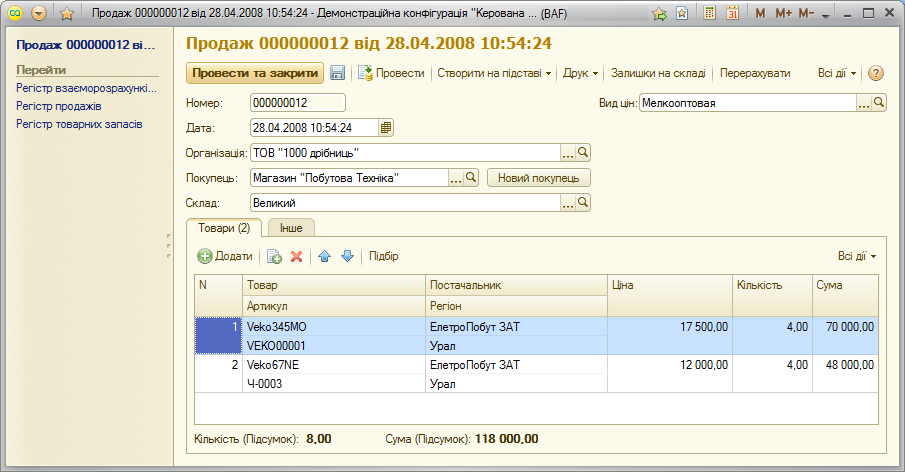Open the table Всі дії dropdown
This screenshot has height=472, width=905.
[857, 256]
